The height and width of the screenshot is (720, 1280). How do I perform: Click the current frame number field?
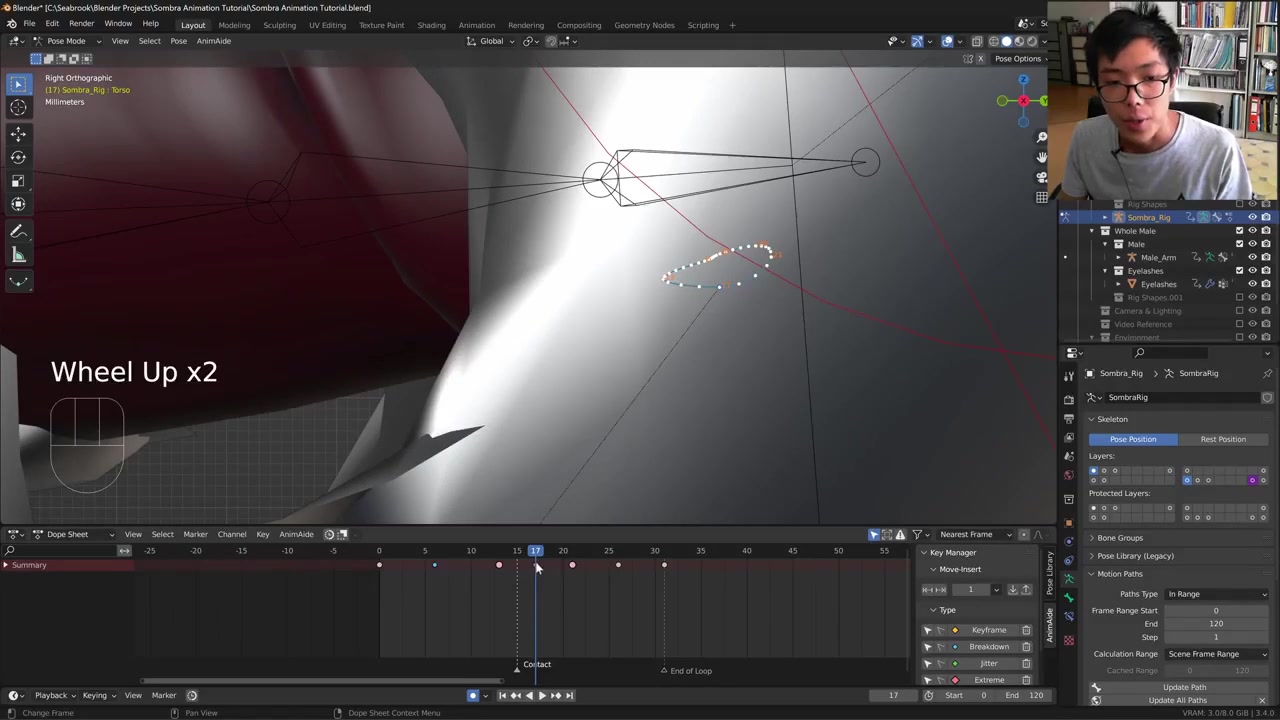[x=893, y=696]
